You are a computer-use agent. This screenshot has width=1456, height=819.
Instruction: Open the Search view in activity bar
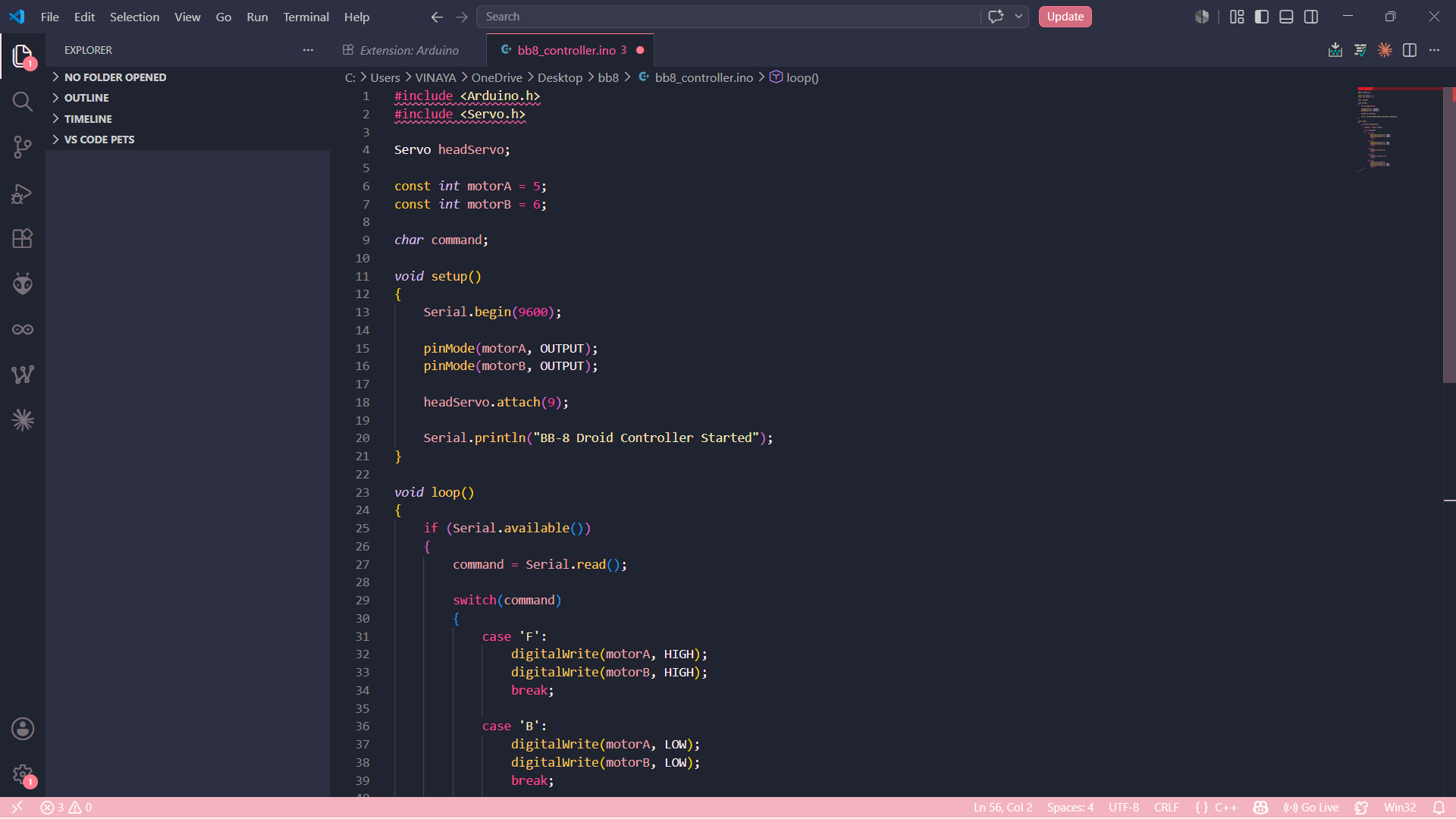[23, 102]
